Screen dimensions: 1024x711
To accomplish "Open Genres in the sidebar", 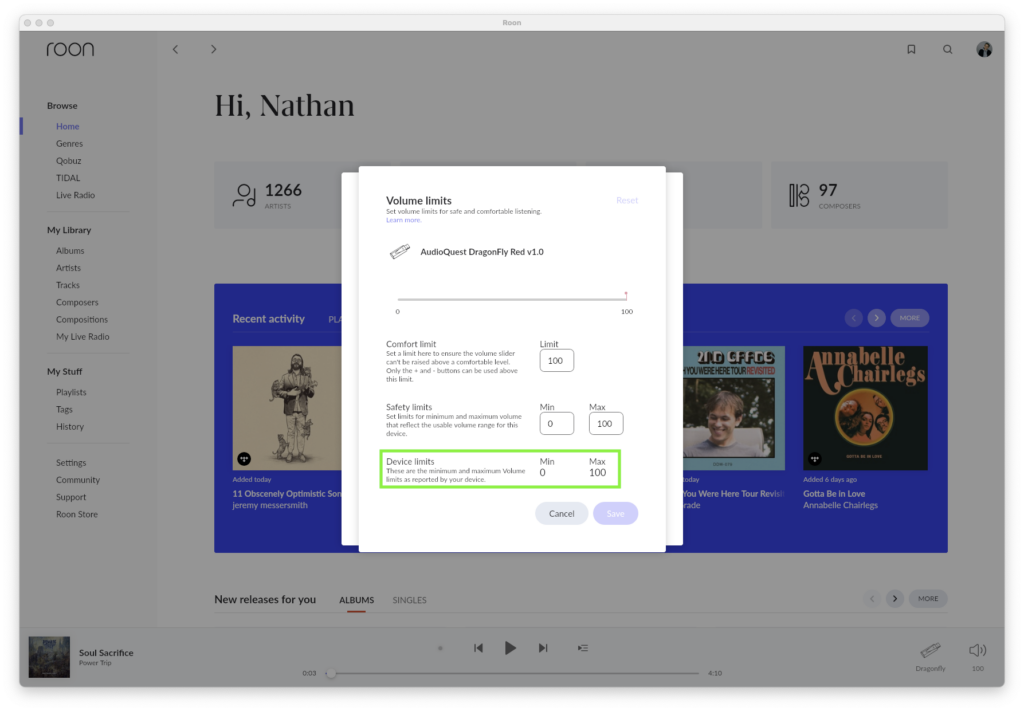I will click(x=69, y=144).
